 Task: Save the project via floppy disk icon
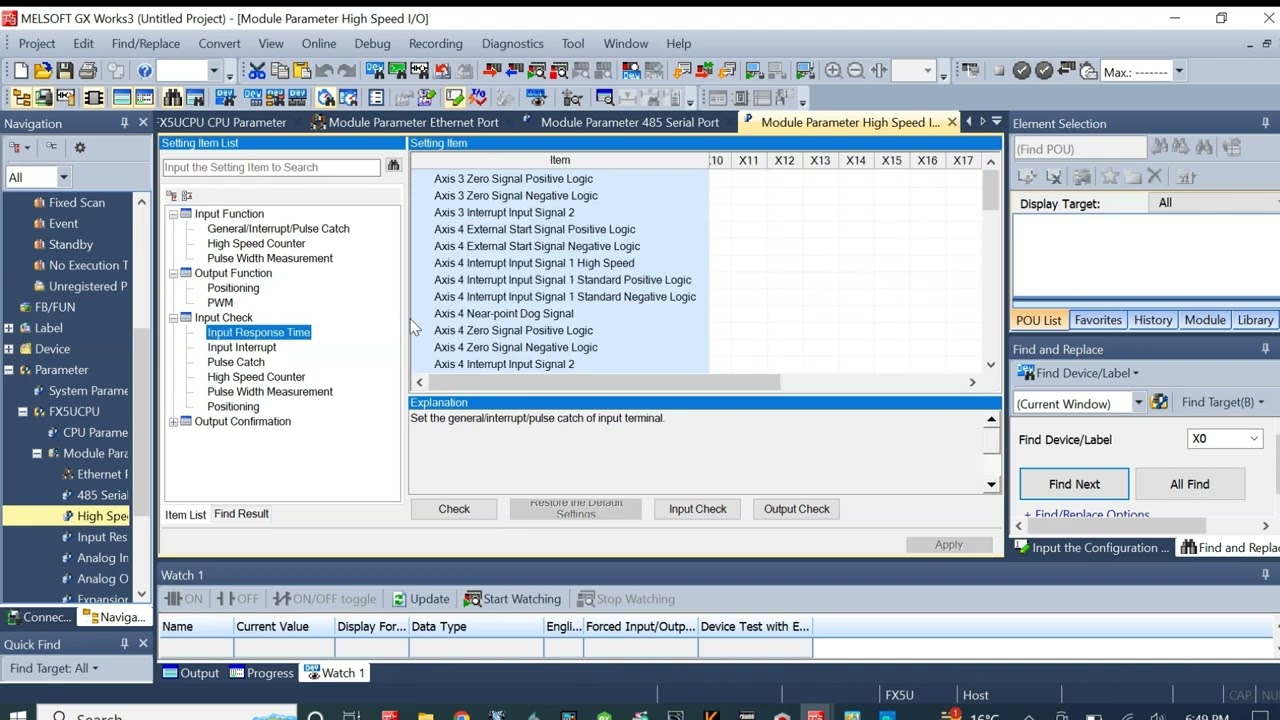tap(65, 71)
